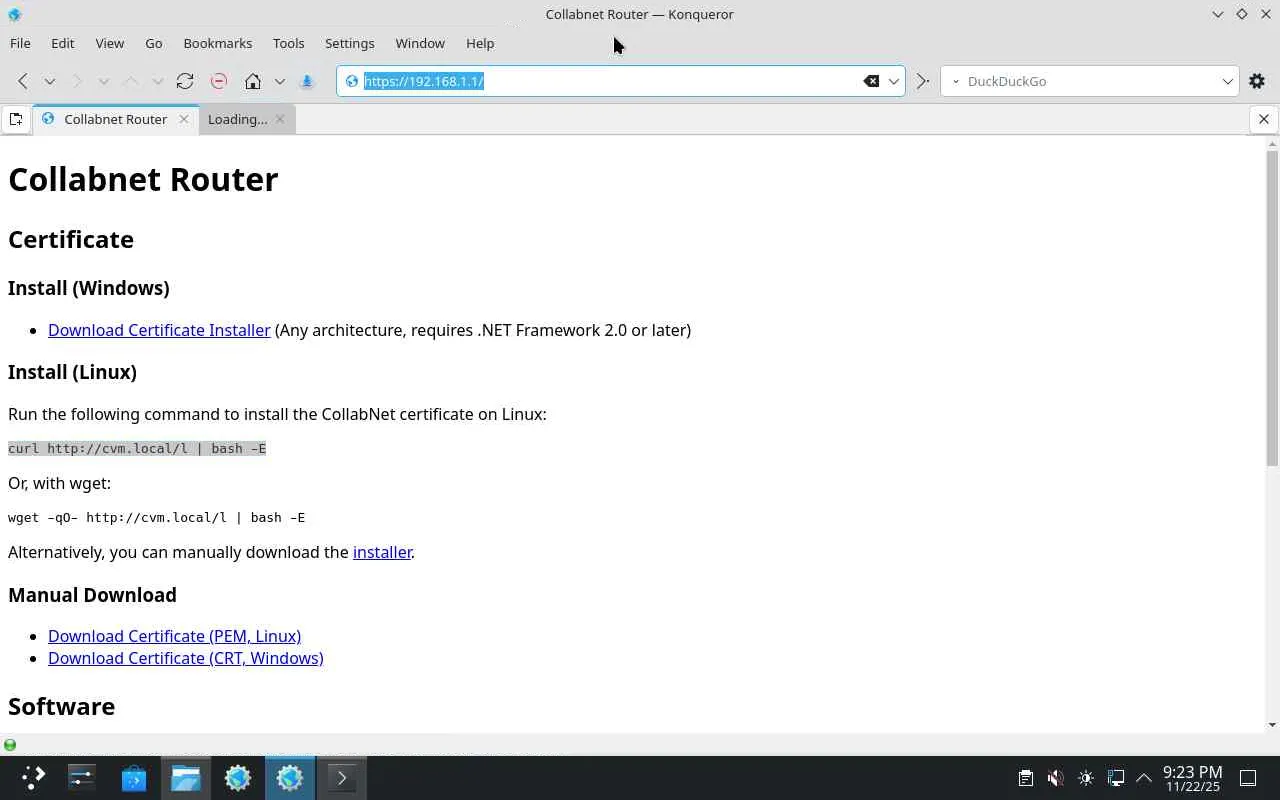Click the muted volume tray icon
Image resolution: width=1280 pixels, height=800 pixels.
(x=1055, y=778)
